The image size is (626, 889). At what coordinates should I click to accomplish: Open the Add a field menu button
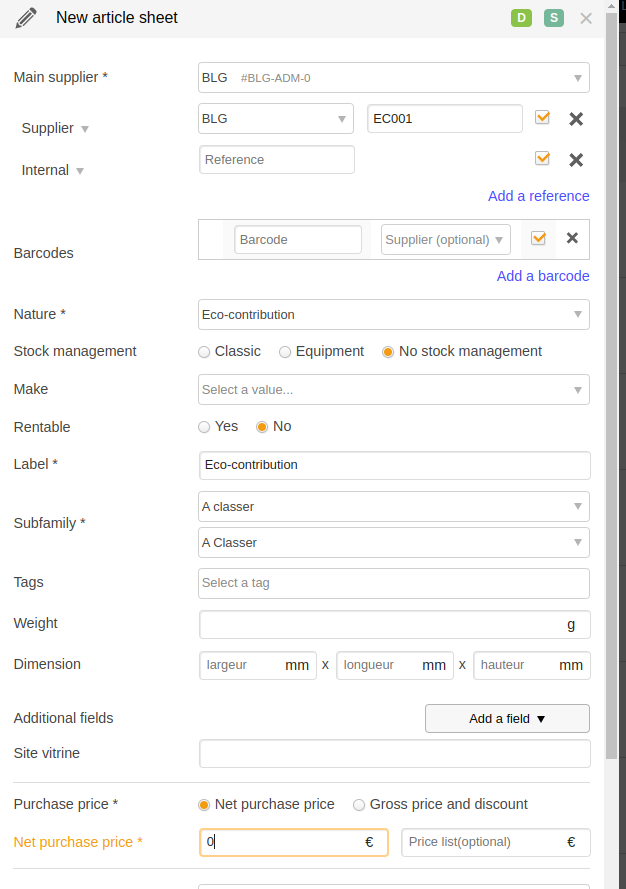(x=507, y=718)
